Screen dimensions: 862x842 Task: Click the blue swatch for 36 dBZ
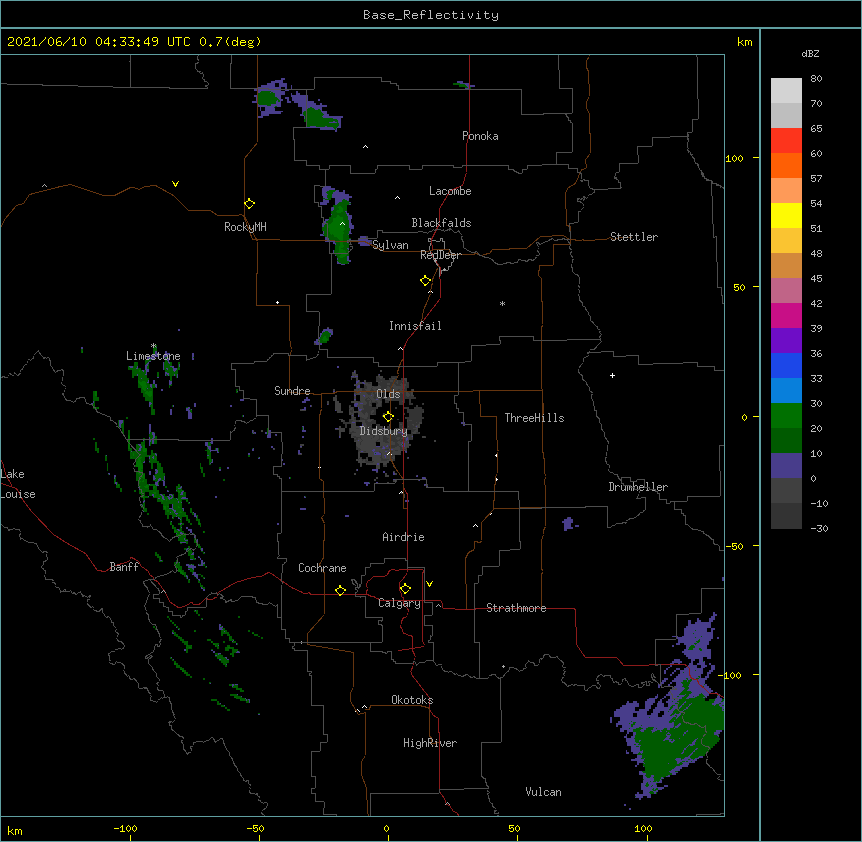tap(786, 365)
